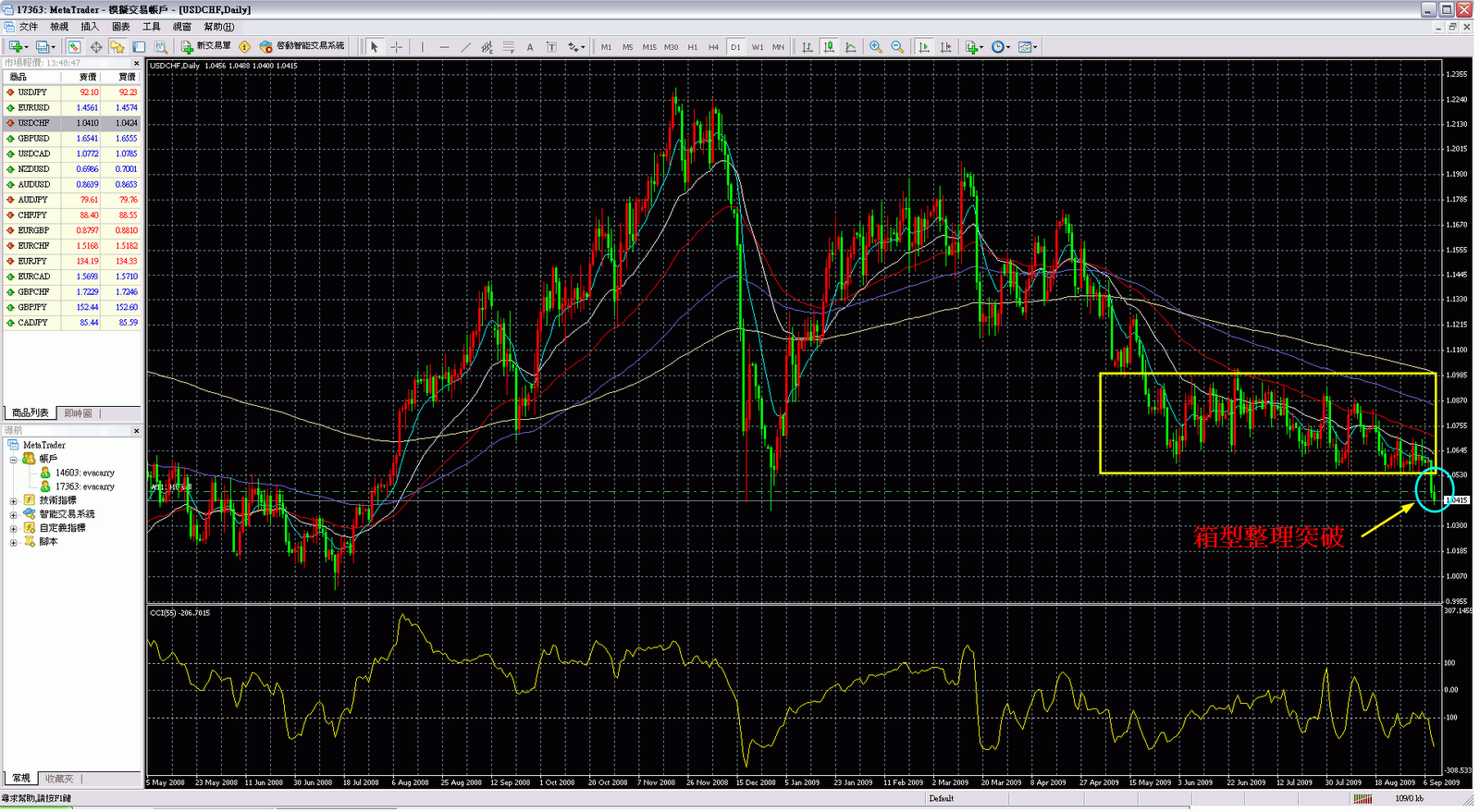Open the Strategy Tester magnifier icon
The width and height of the screenshot is (1480, 812).
click(x=161, y=46)
